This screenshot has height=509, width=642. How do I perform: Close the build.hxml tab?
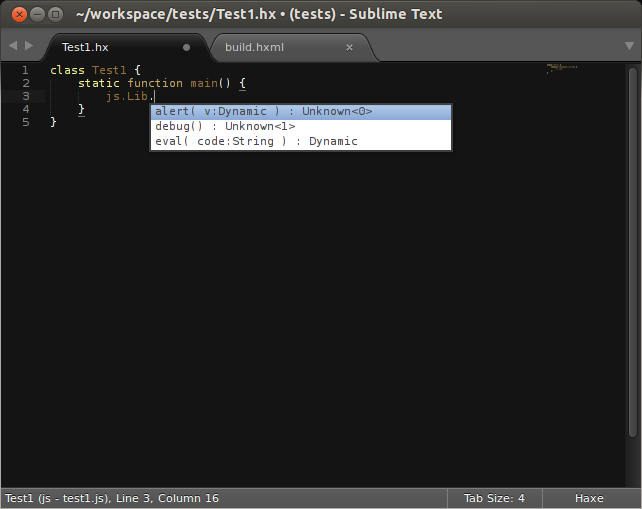coord(349,48)
